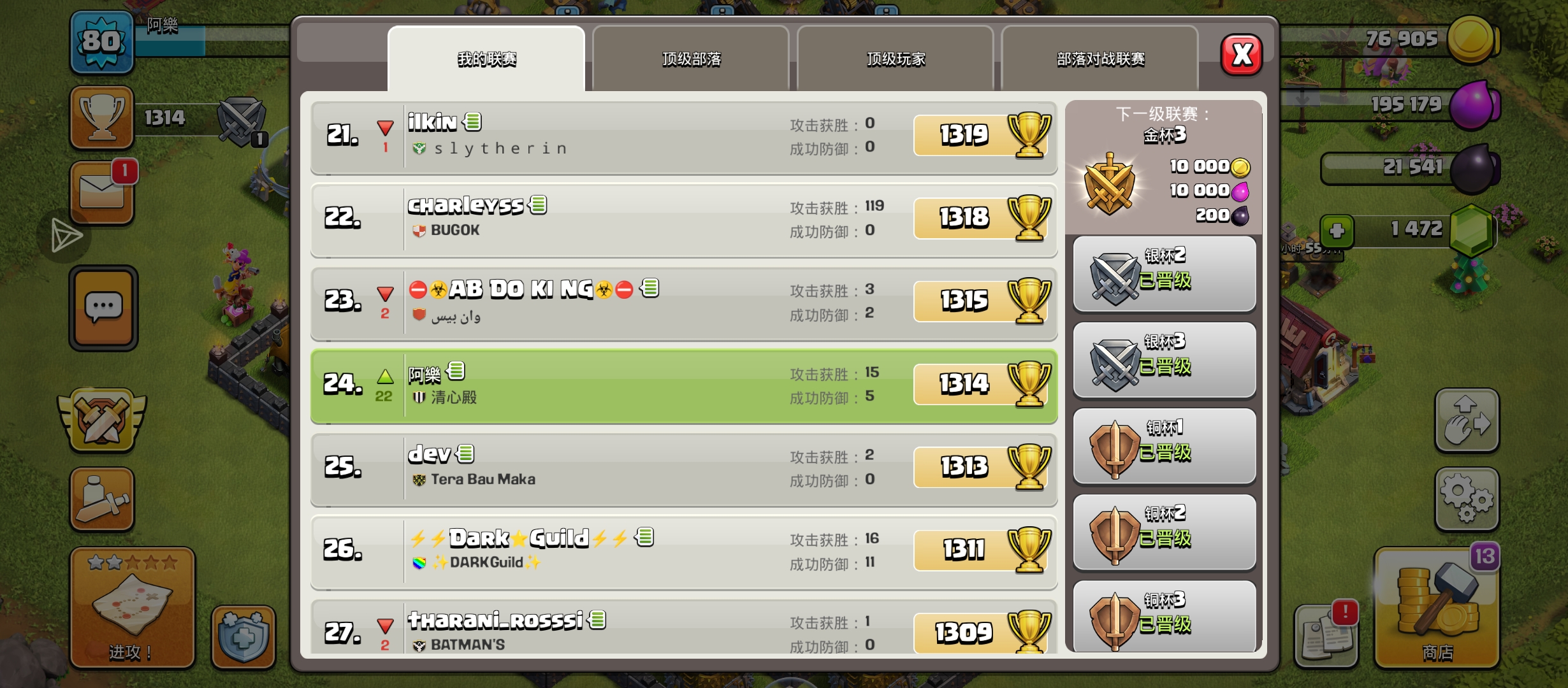Tap the trophy icon beside 1314
1568x688 pixels.
coord(102,117)
